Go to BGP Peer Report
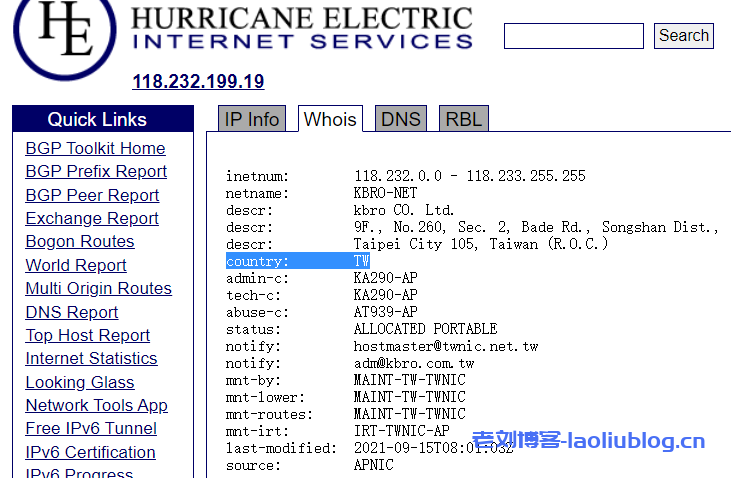The image size is (731, 478). (x=92, y=195)
